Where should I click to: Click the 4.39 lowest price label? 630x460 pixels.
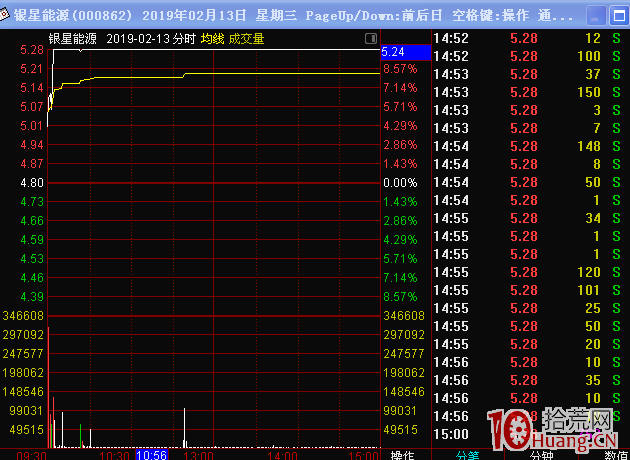click(x=32, y=296)
